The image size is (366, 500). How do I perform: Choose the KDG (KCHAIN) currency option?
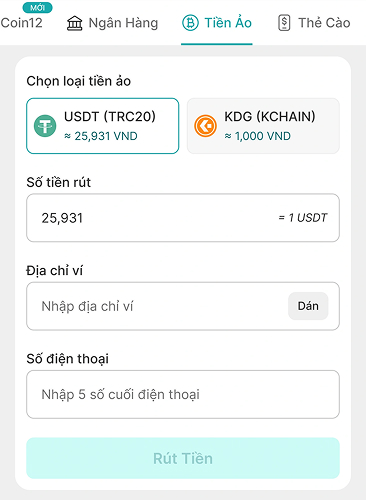(x=263, y=126)
